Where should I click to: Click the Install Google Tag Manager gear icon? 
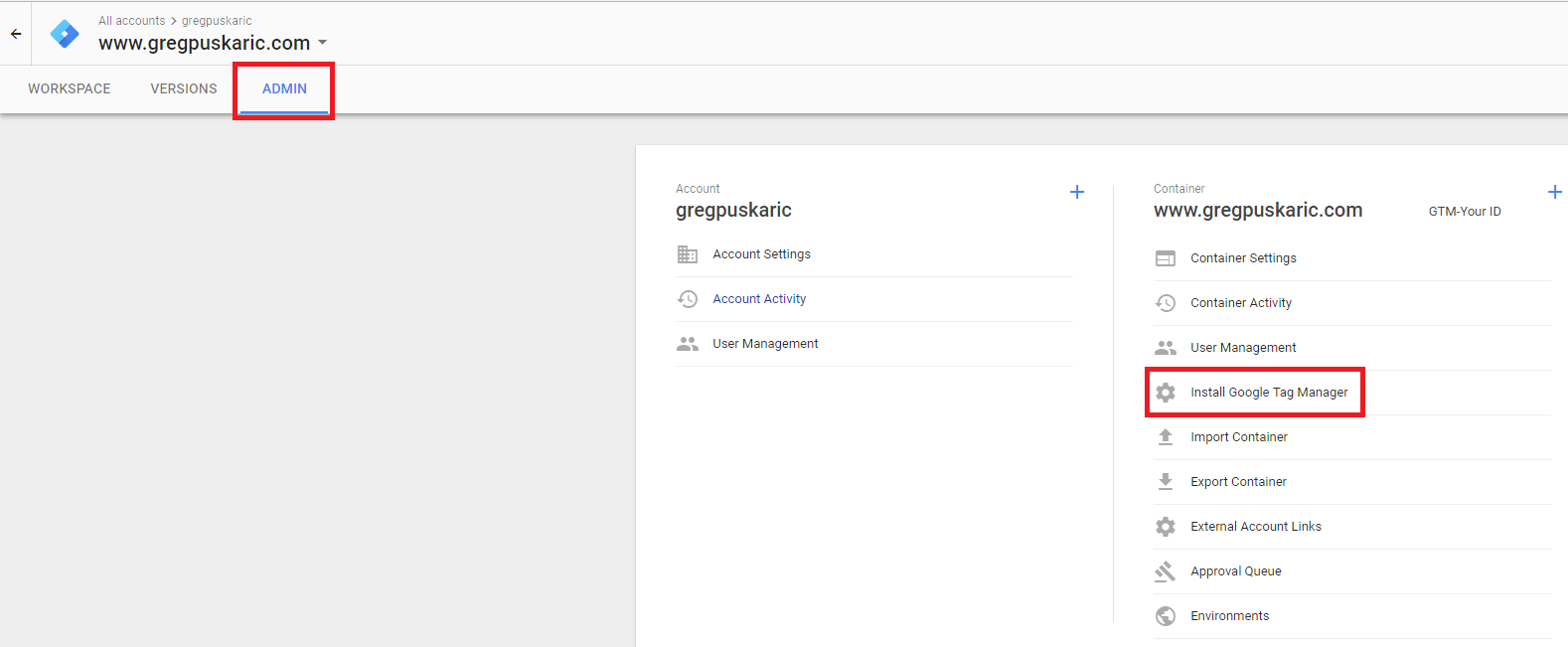[1166, 393]
